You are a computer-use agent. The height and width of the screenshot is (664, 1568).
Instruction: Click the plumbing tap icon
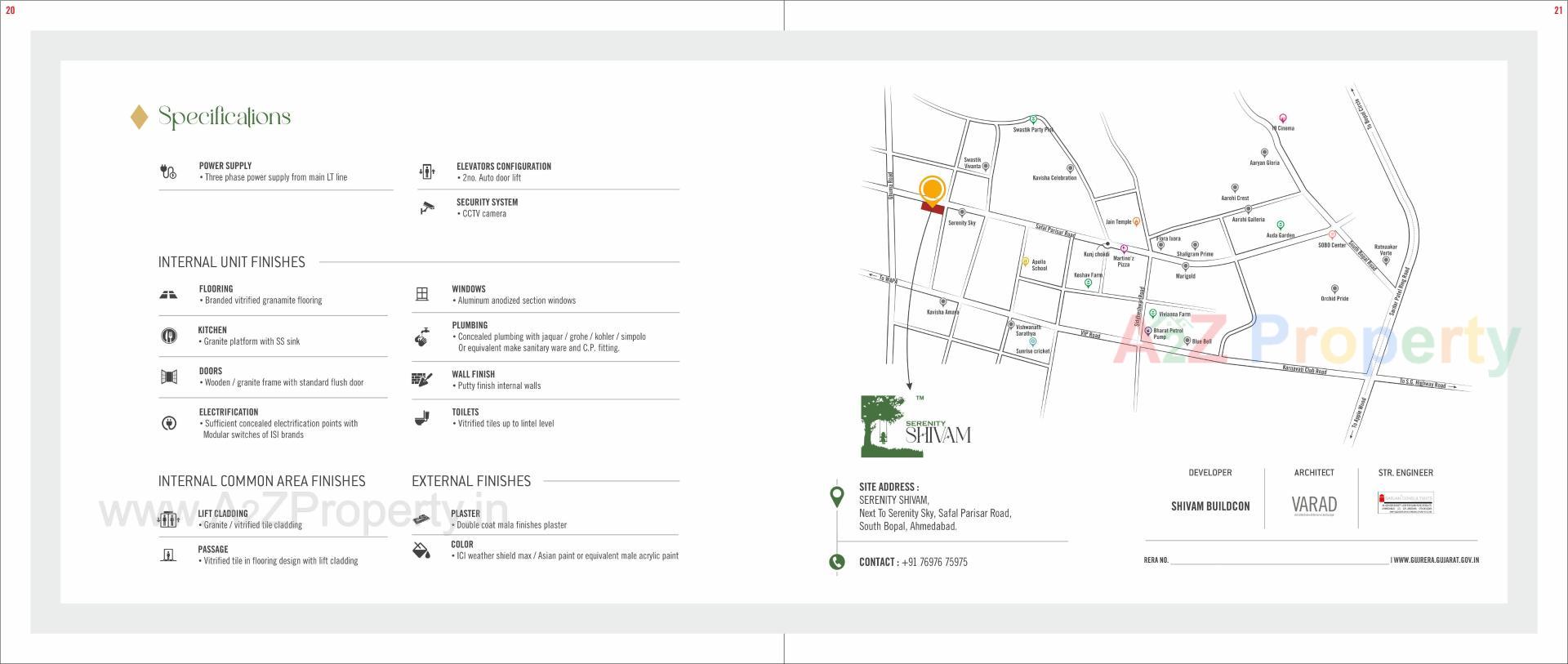(x=422, y=336)
